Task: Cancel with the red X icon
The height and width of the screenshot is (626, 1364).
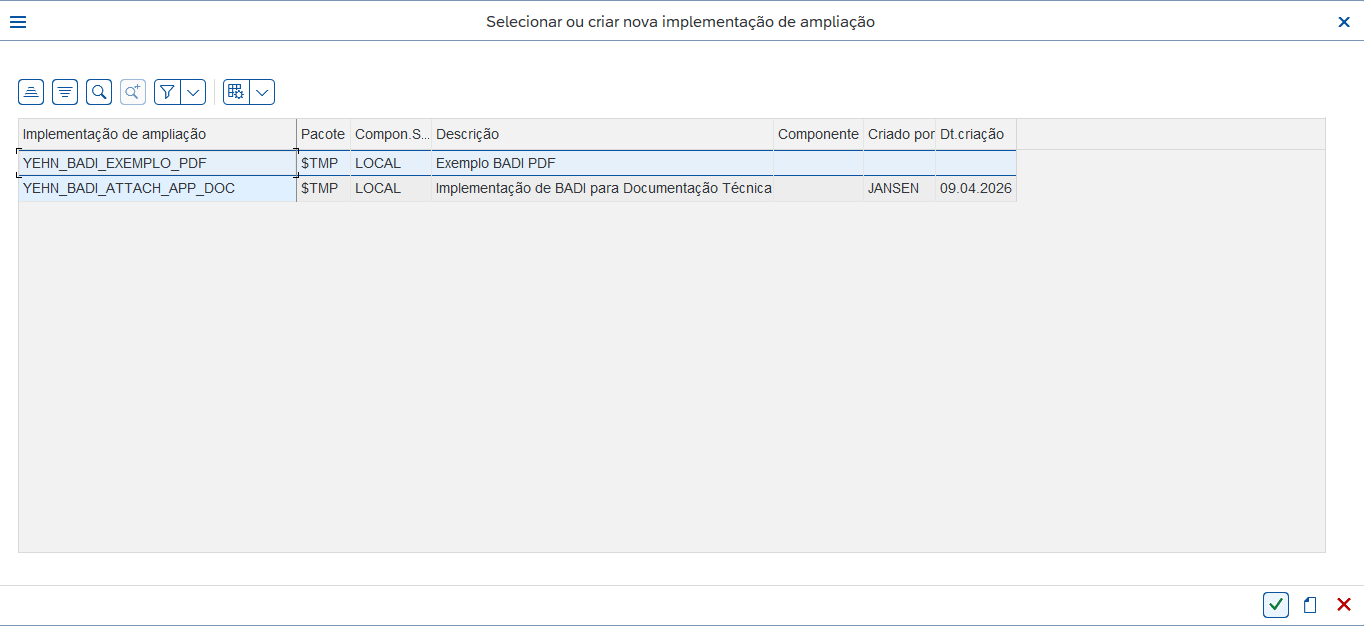Action: coord(1344,604)
